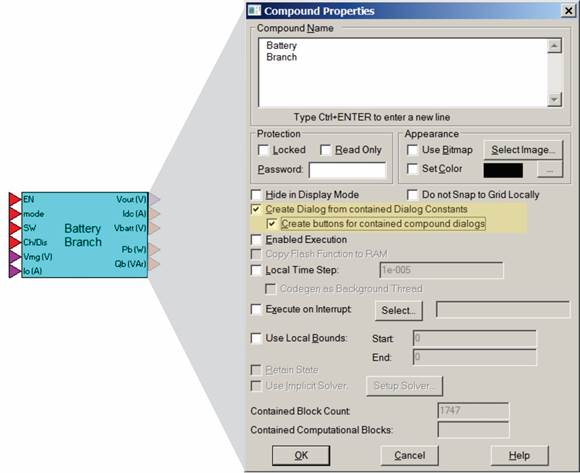This screenshot has width=580, height=473.
Task: Click the Select Image... button
Action: (x=523, y=150)
